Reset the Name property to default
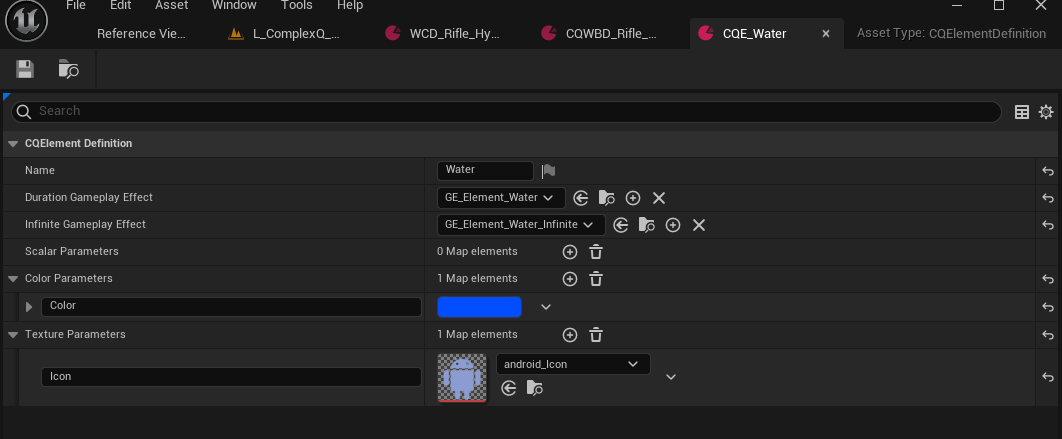Screen dimensions: 1062x439 click(x=1048, y=171)
